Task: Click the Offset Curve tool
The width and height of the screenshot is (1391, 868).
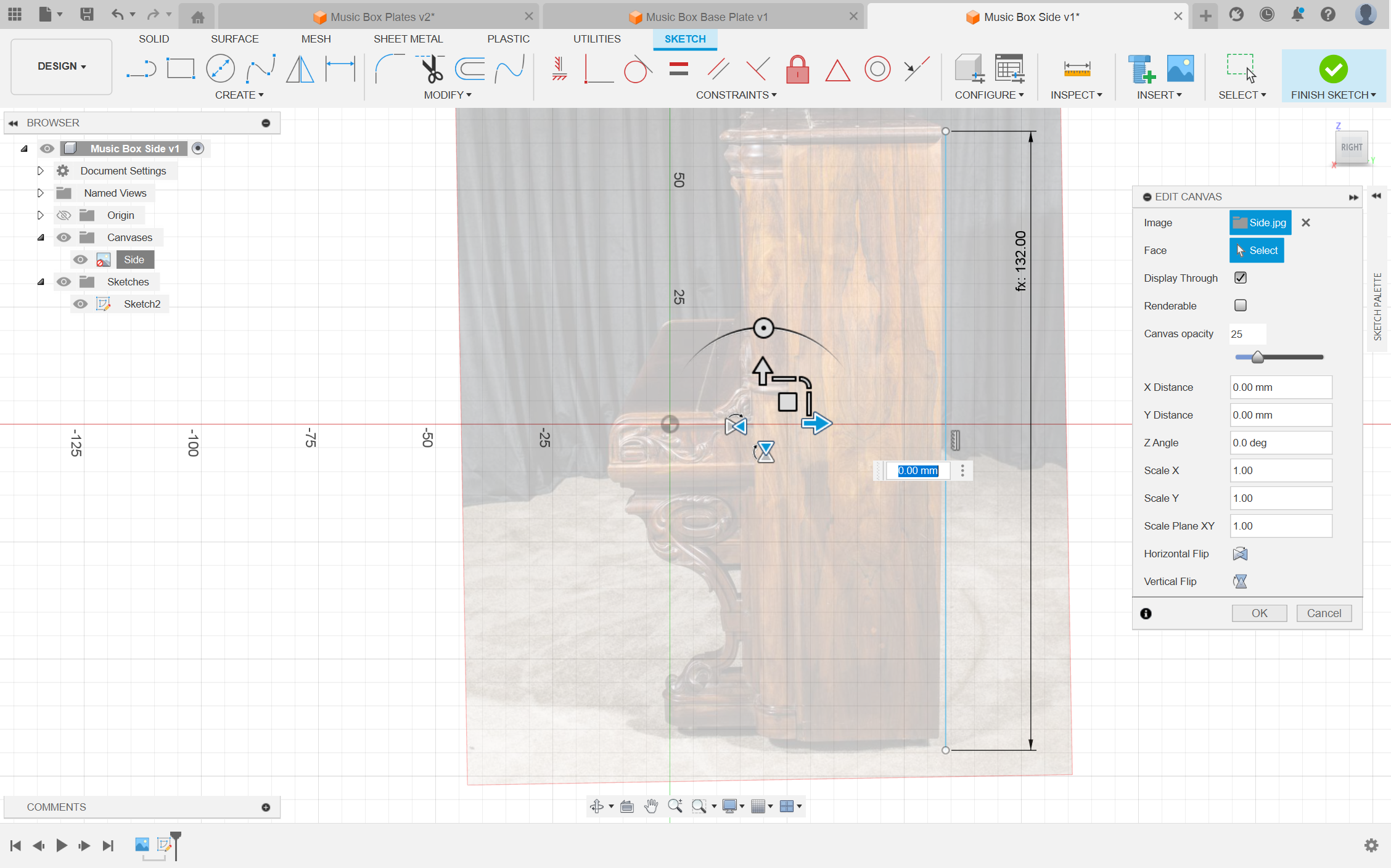Action: coord(471,69)
